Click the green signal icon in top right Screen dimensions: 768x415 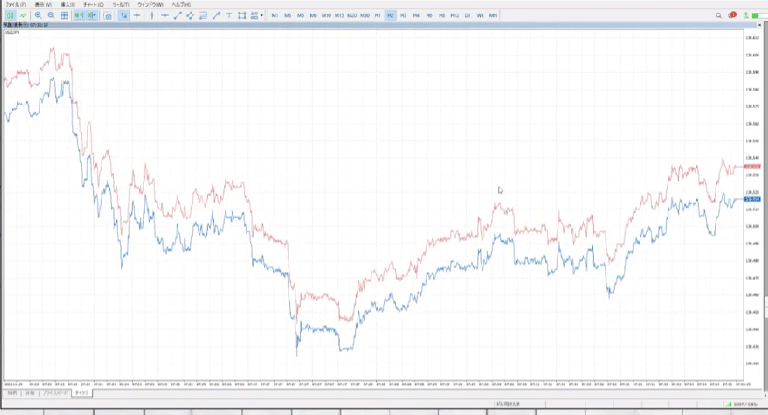coord(746,16)
